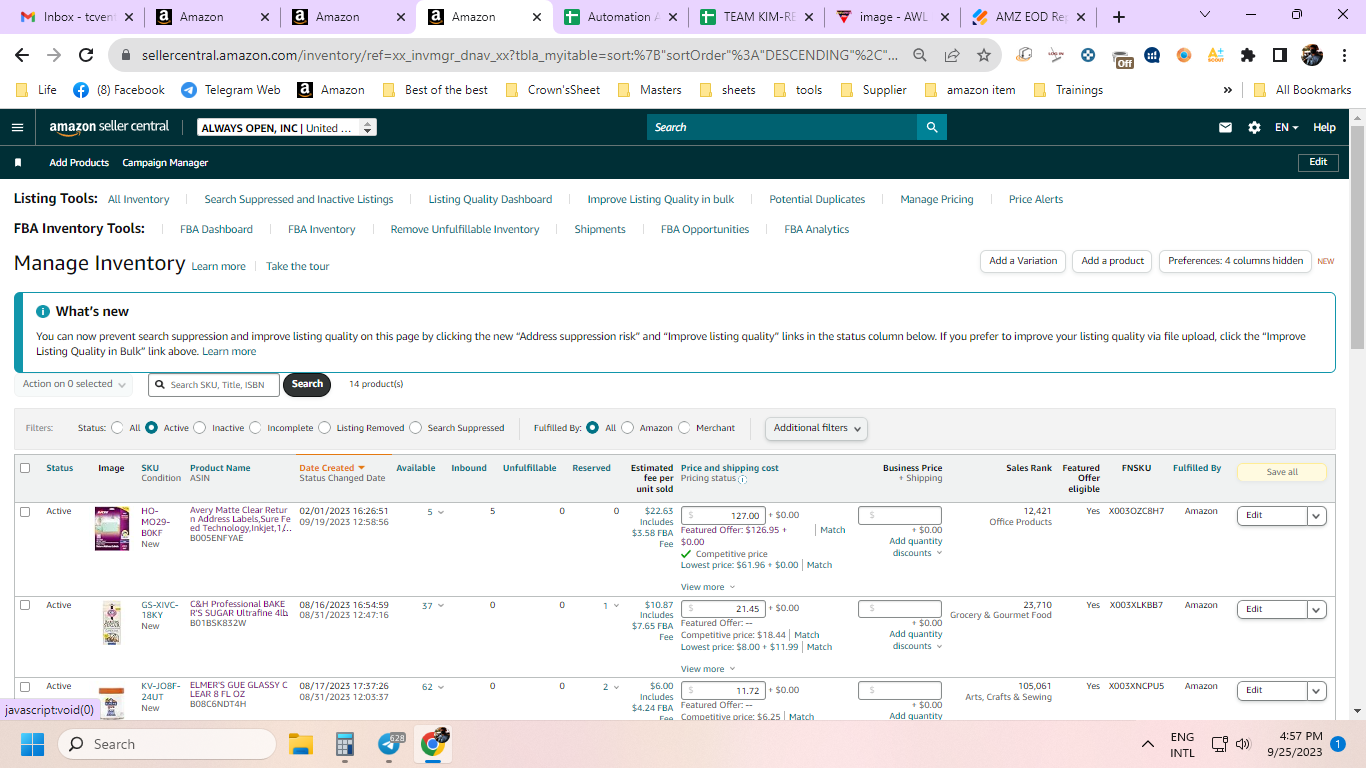The width and height of the screenshot is (1366, 768).
Task: Choose the Inactive status filter
Action: tap(200, 428)
